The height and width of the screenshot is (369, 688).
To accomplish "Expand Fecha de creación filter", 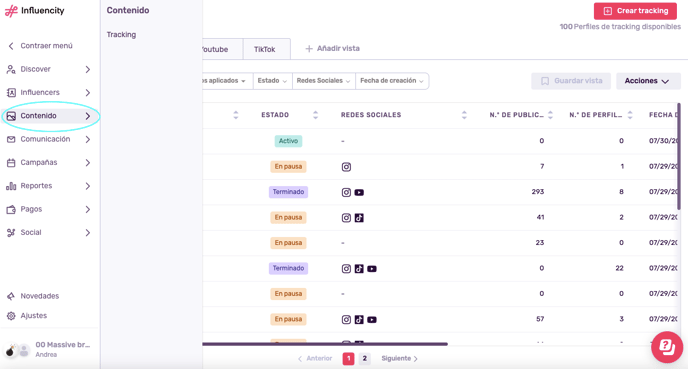I will pyautogui.click(x=392, y=81).
